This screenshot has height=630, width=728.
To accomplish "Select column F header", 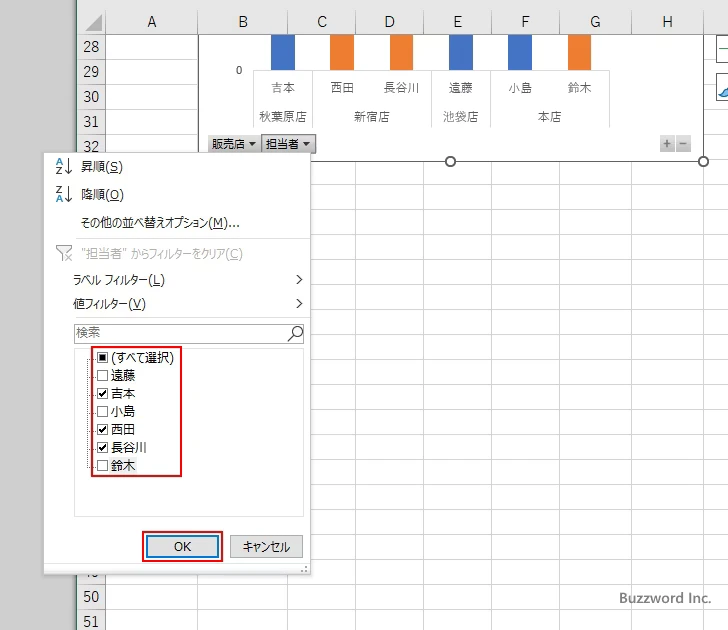I will pyautogui.click(x=525, y=22).
